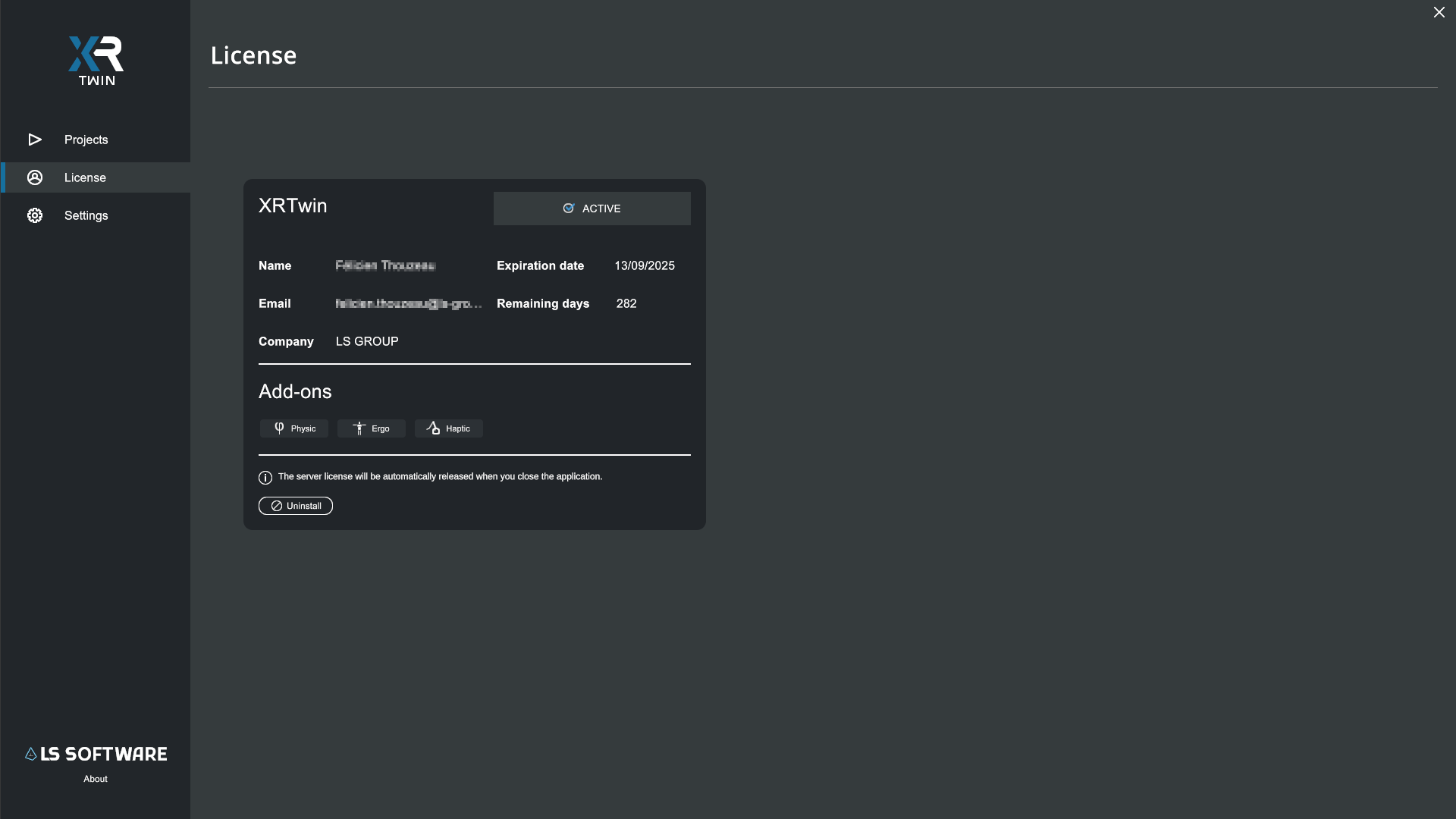Click the ACTIVE license status button
Viewport: 1456px width, 819px height.
click(x=591, y=209)
